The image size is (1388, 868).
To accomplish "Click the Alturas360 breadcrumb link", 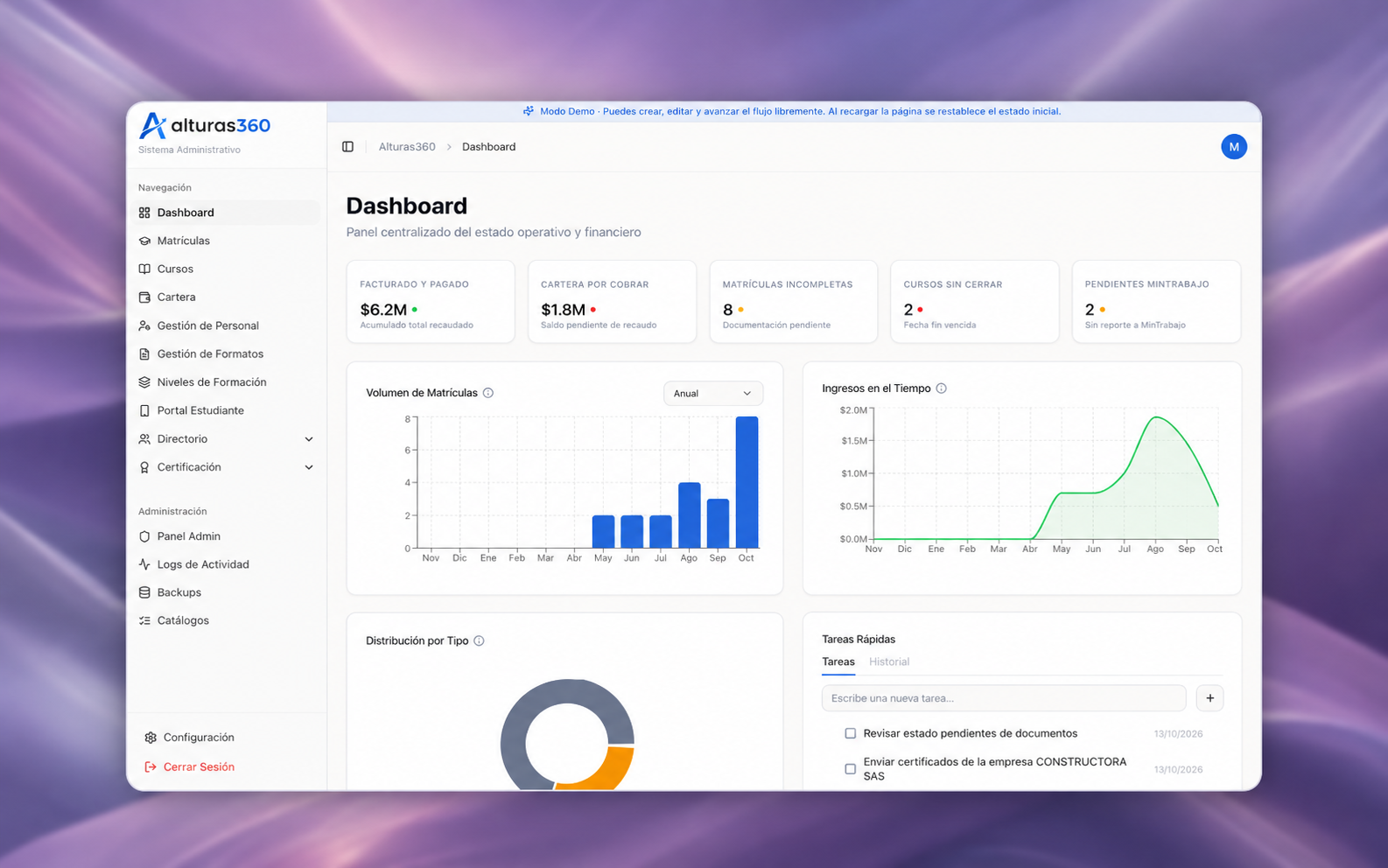I will 407,147.
